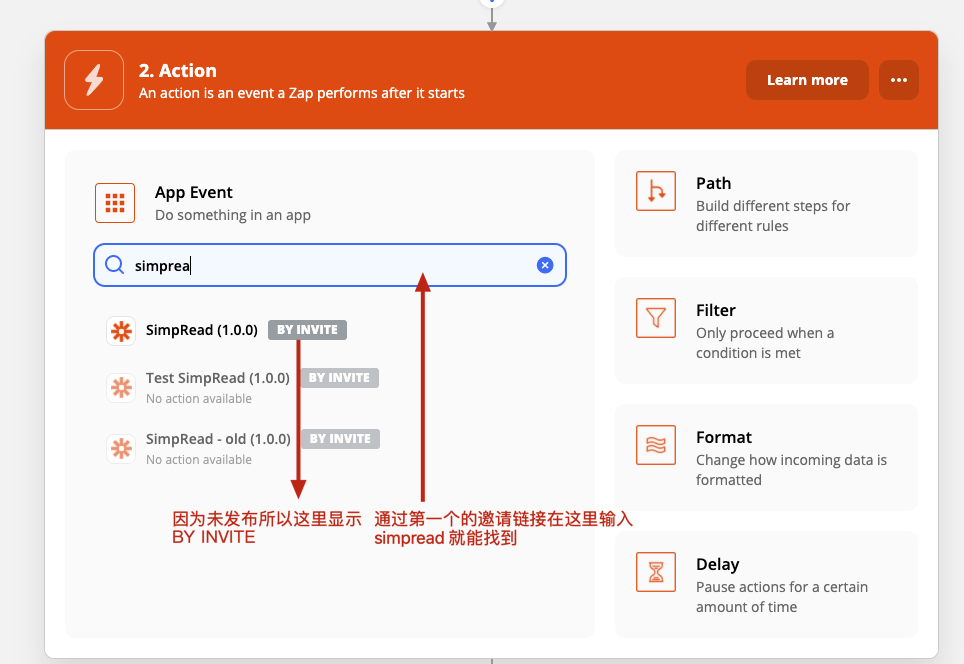Choose the Filter step title
Image resolution: width=964 pixels, height=664 pixels.
click(x=716, y=310)
